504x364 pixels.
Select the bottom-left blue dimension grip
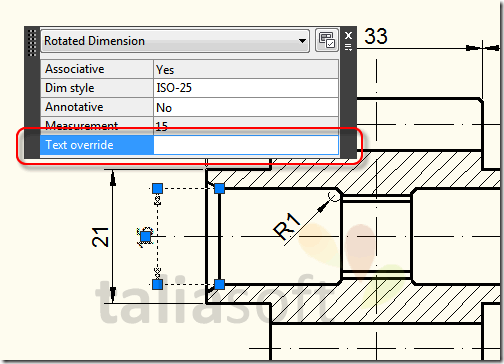(157, 284)
